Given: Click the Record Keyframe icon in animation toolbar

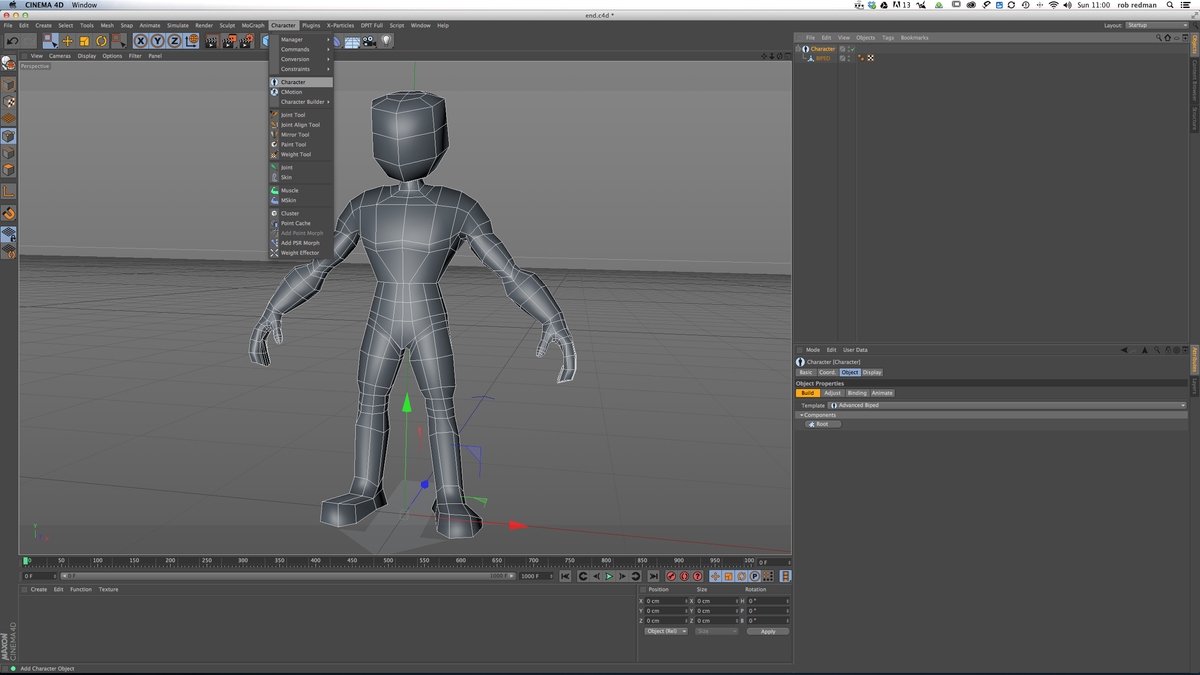Looking at the screenshot, I should (671, 577).
